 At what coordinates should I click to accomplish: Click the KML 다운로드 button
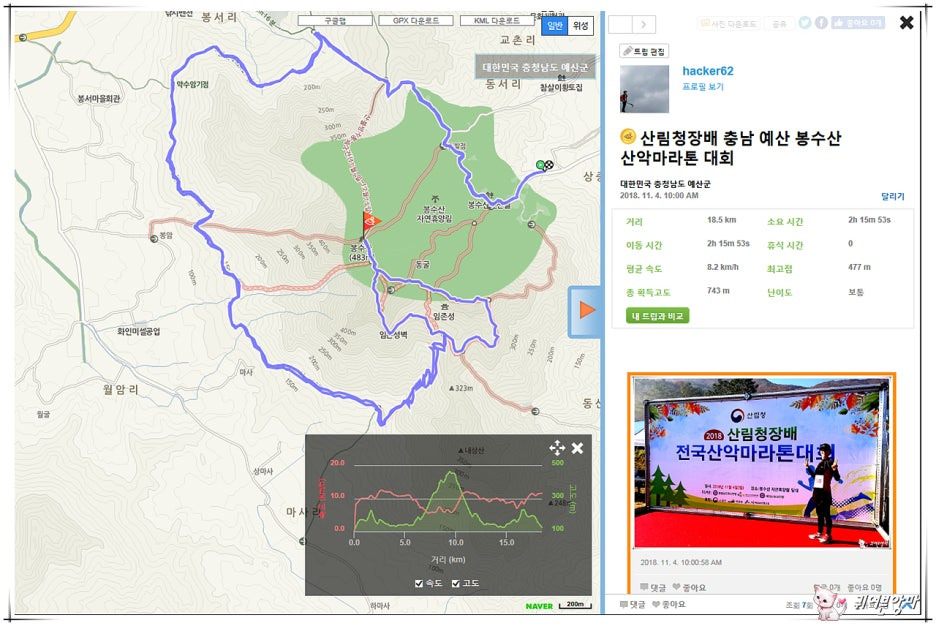497,21
